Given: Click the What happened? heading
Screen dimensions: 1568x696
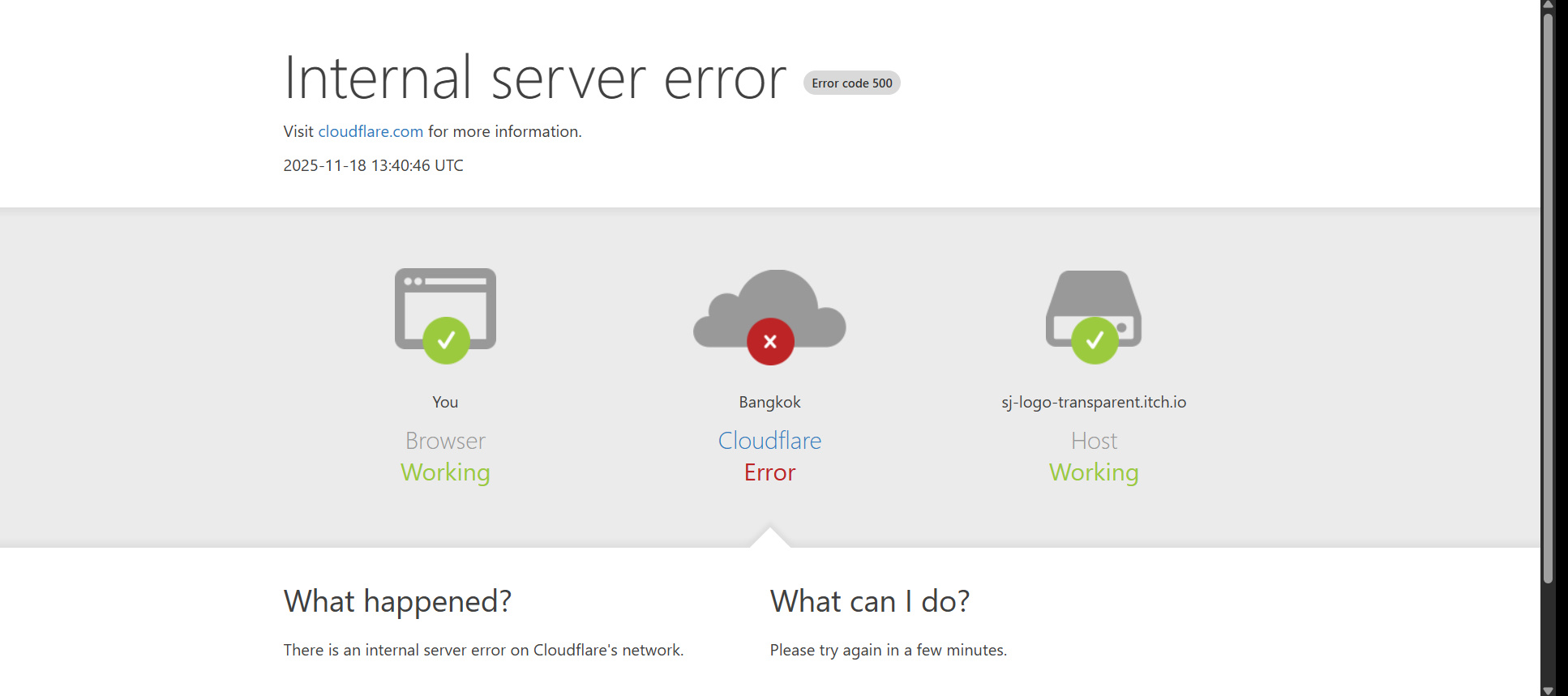Looking at the screenshot, I should tap(397, 602).
